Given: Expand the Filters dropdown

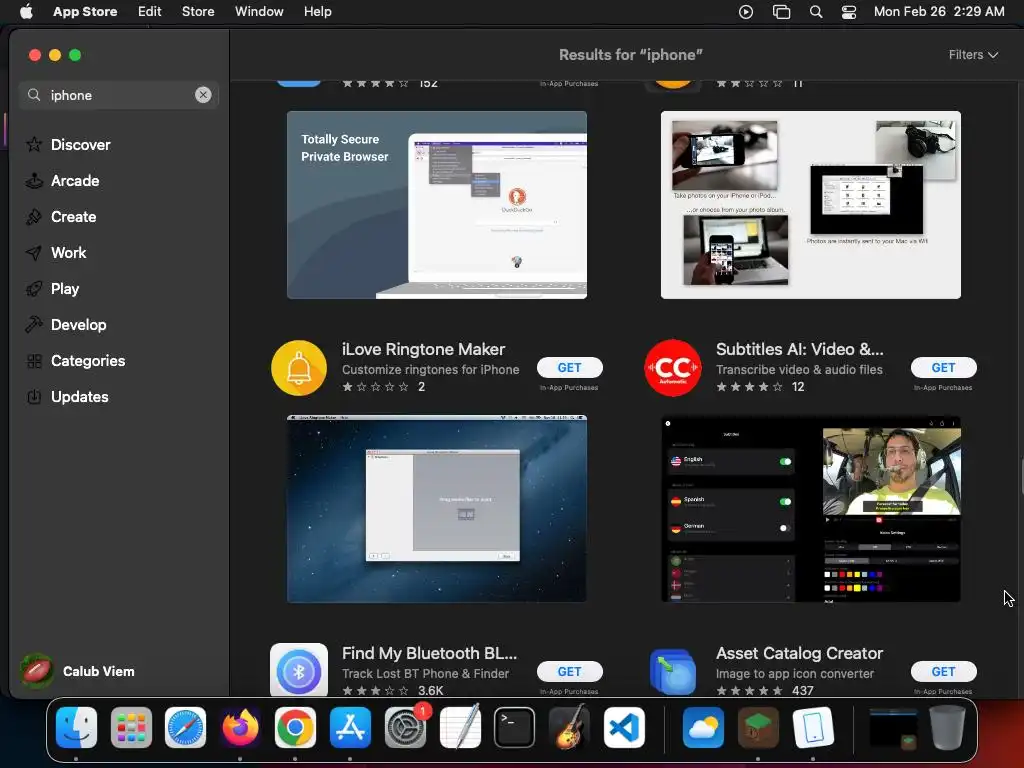Looking at the screenshot, I should 973,55.
